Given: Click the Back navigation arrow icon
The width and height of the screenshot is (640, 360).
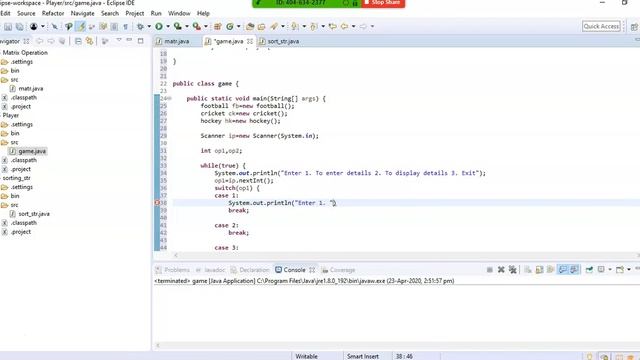Looking at the screenshot, I should 344,27.
